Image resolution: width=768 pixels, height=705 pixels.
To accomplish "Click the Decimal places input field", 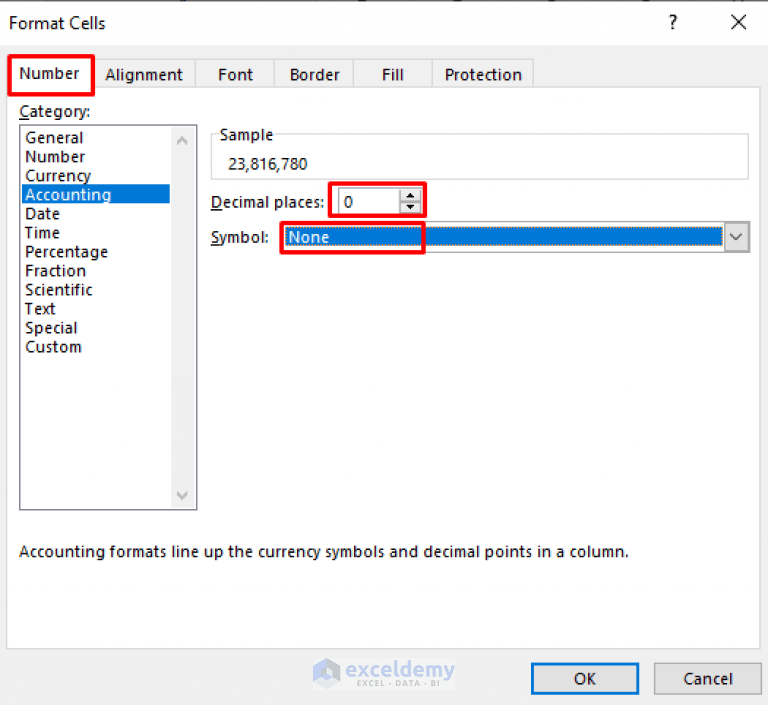I will pos(369,202).
